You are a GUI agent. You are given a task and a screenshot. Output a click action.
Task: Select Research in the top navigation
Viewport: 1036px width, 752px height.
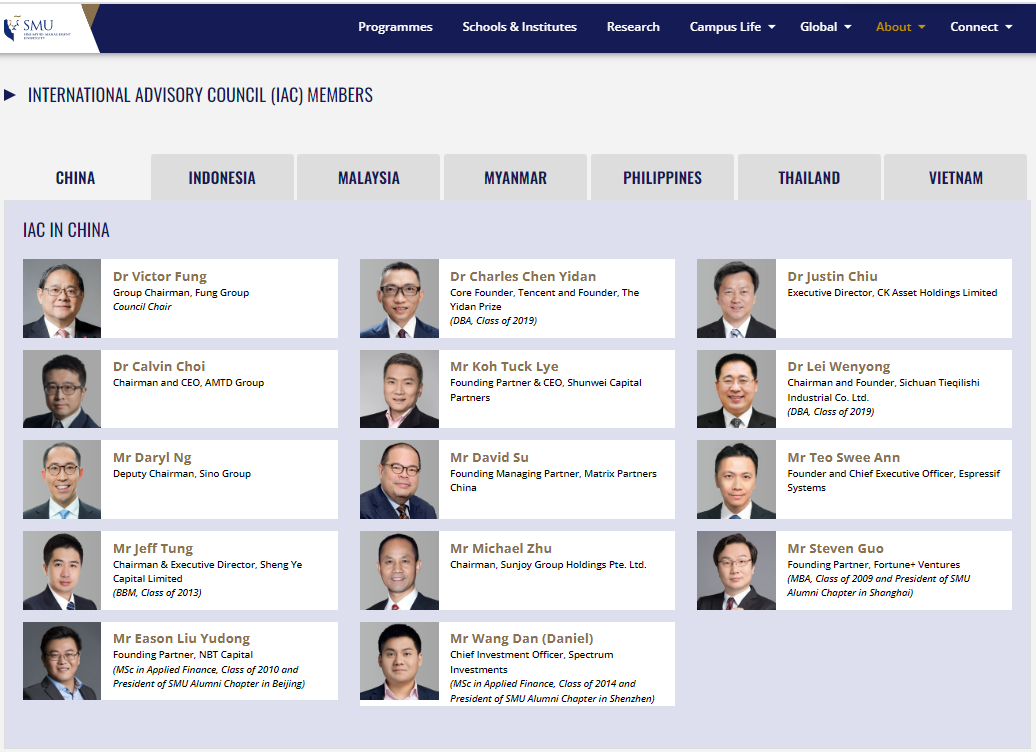click(x=633, y=27)
